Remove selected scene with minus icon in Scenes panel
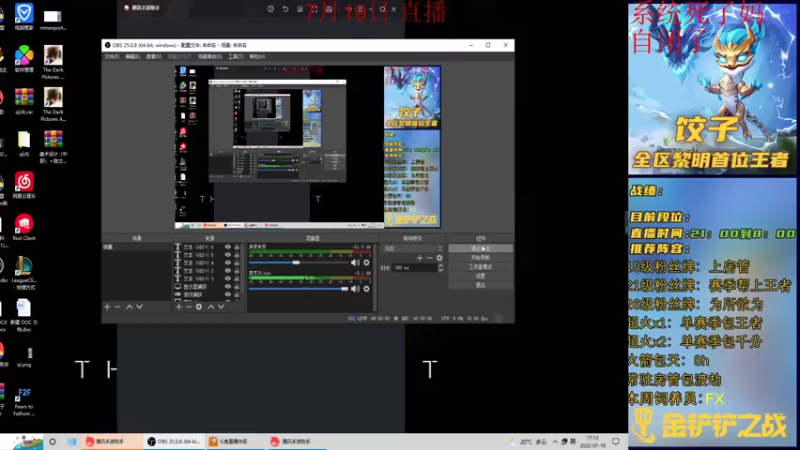Viewport: 800px width, 450px height. point(117,307)
